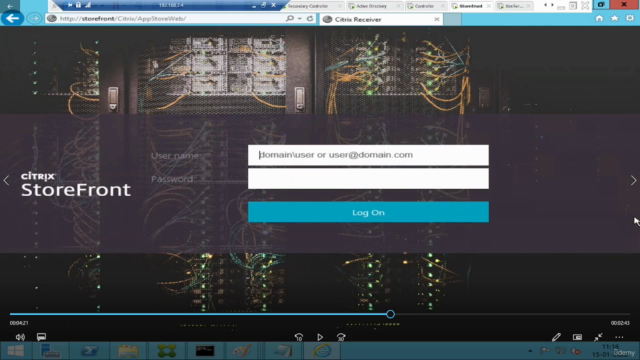This screenshot has width=640, height=360.
Task: Click the search magnifier in address bar
Action: [x=290, y=18]
